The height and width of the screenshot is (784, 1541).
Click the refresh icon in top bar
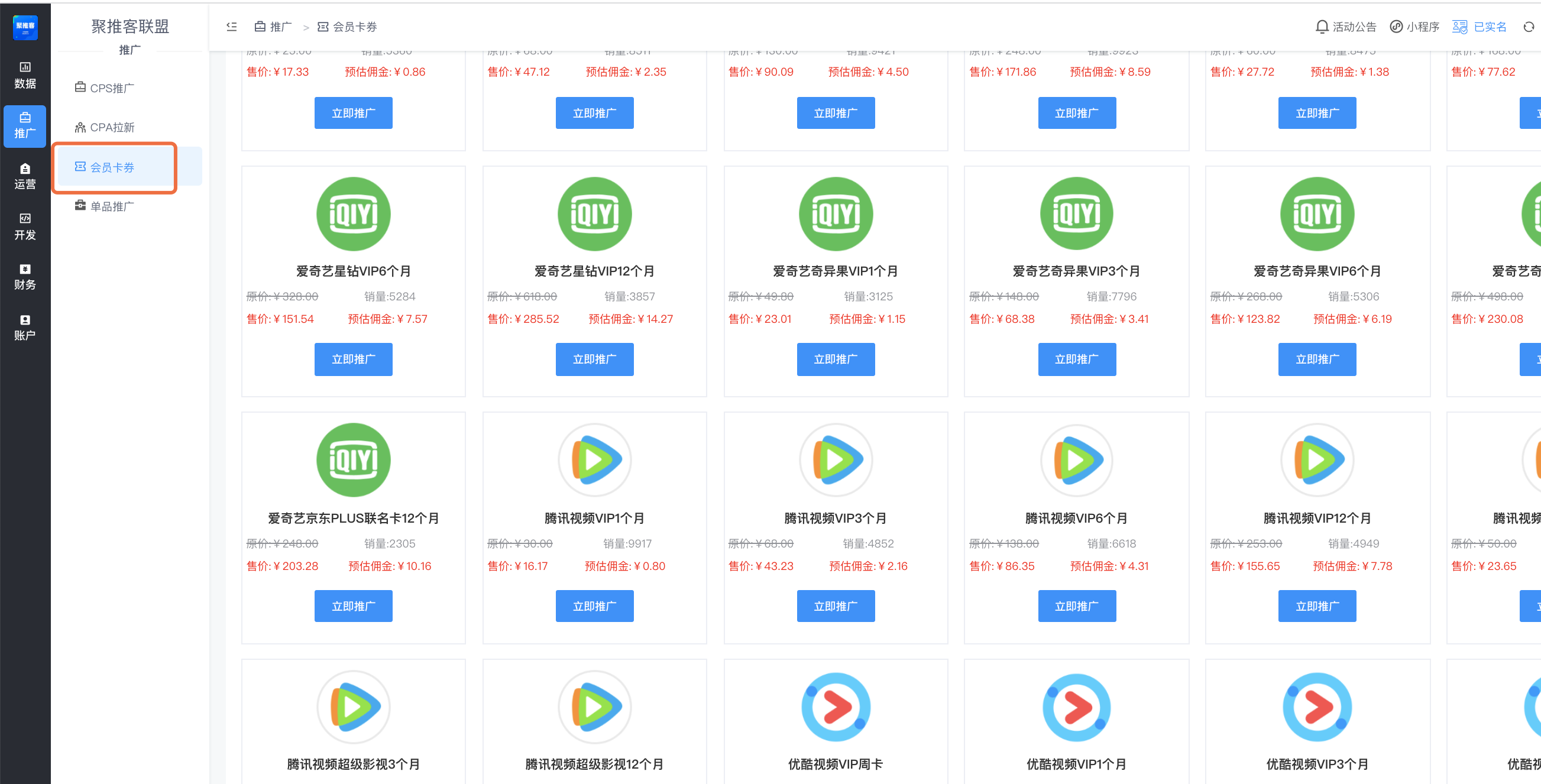pyautogui.click(x=1528, y=27)
